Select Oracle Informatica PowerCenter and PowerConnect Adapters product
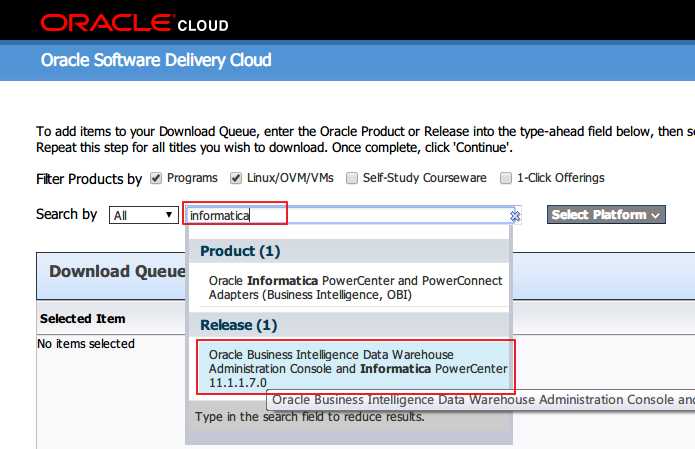The width and height of the screenshot is (695, 449). [x=354, y=288]
